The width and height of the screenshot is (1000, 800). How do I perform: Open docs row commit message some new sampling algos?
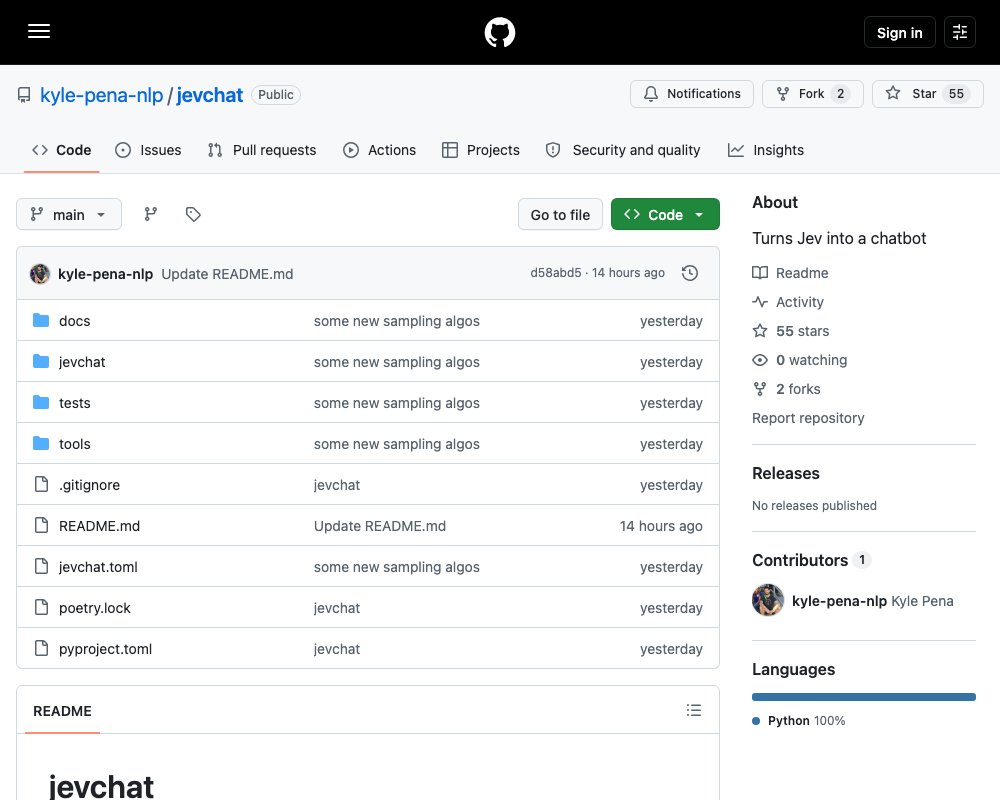point(397,321)
